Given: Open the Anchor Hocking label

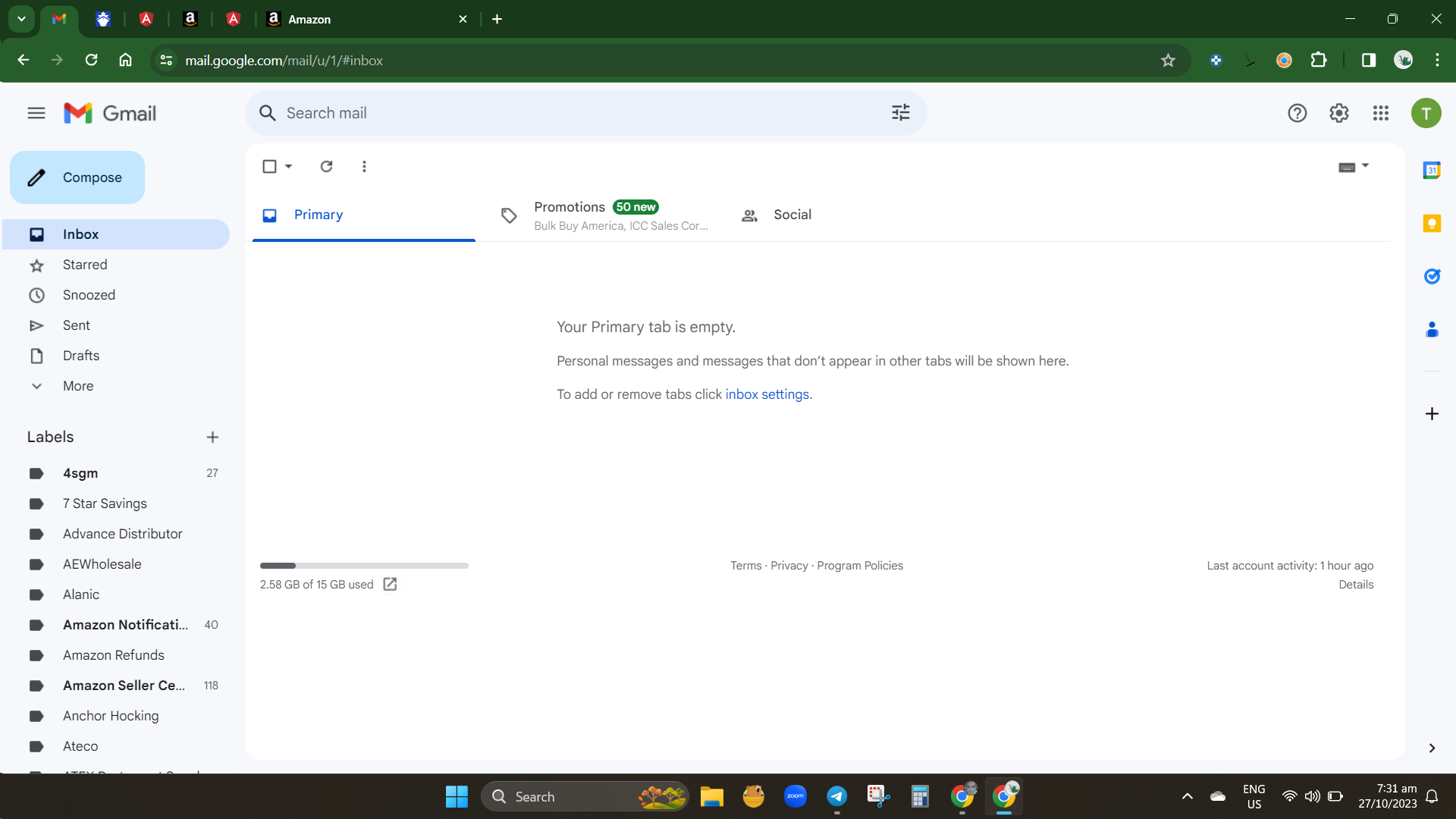Looking at the screenshot, I should coord(116,716).
